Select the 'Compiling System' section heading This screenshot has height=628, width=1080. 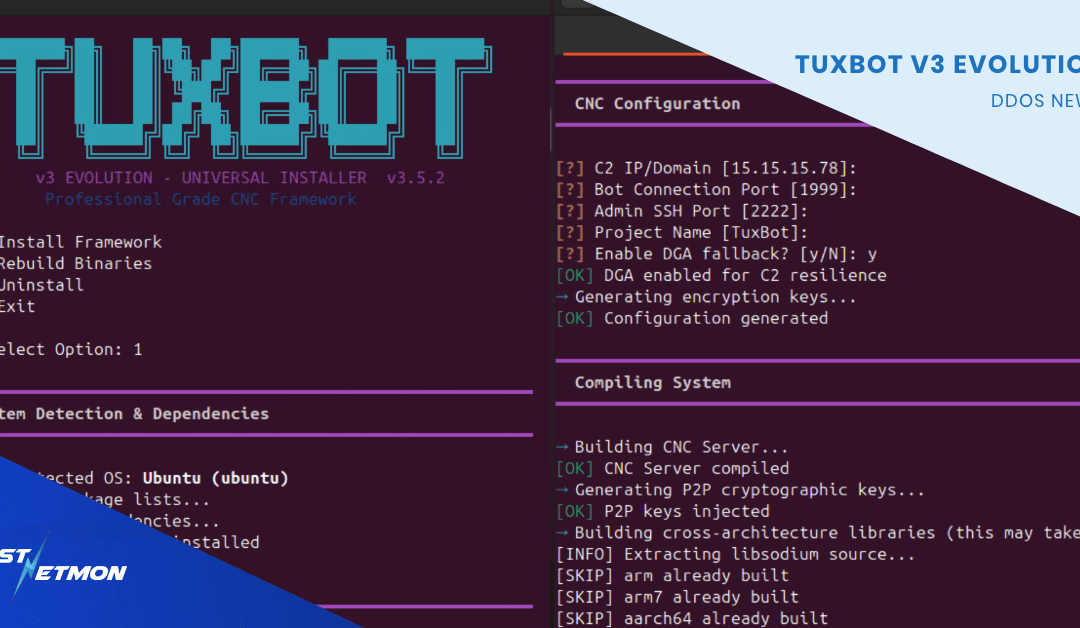653,382
